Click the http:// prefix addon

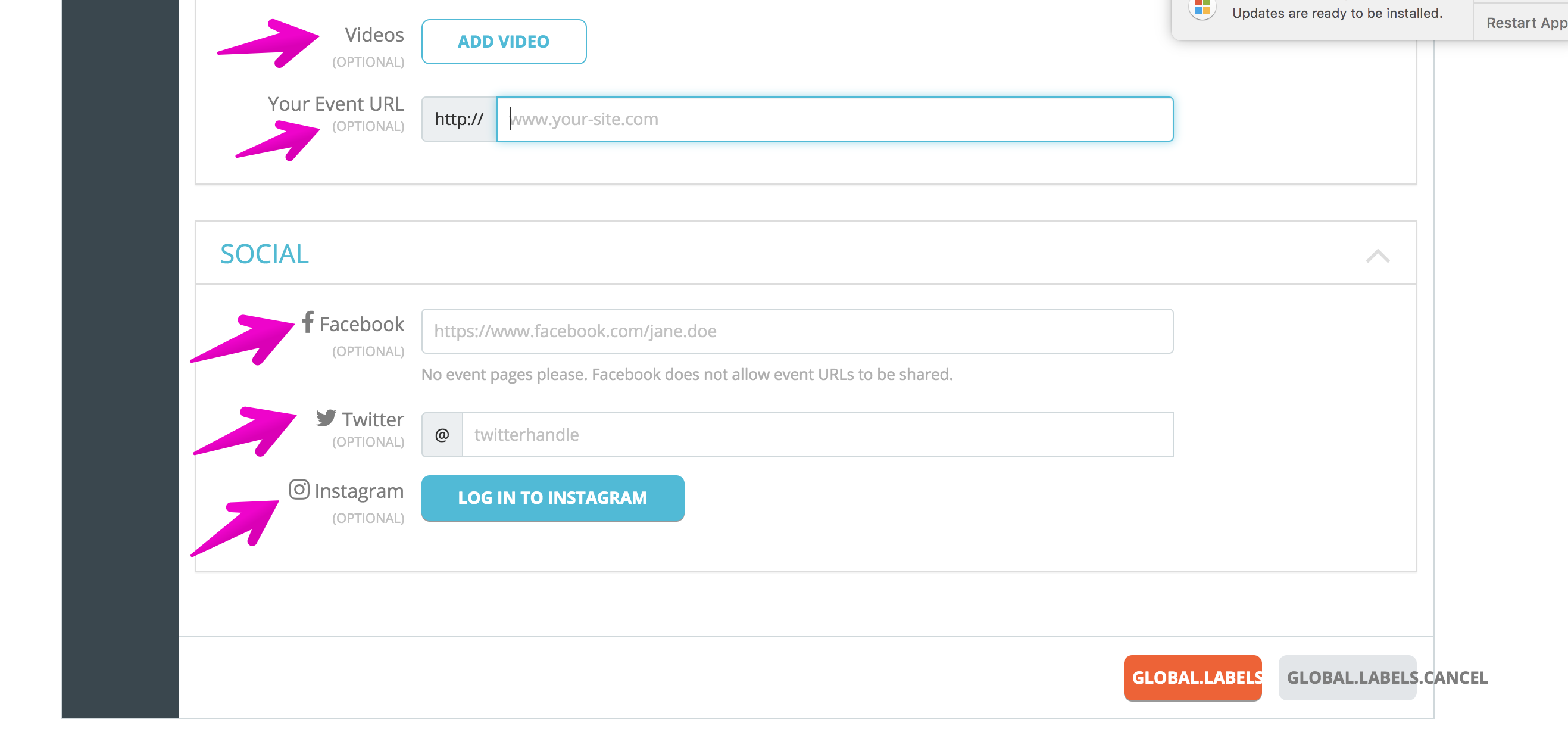[x=459, y=119]
